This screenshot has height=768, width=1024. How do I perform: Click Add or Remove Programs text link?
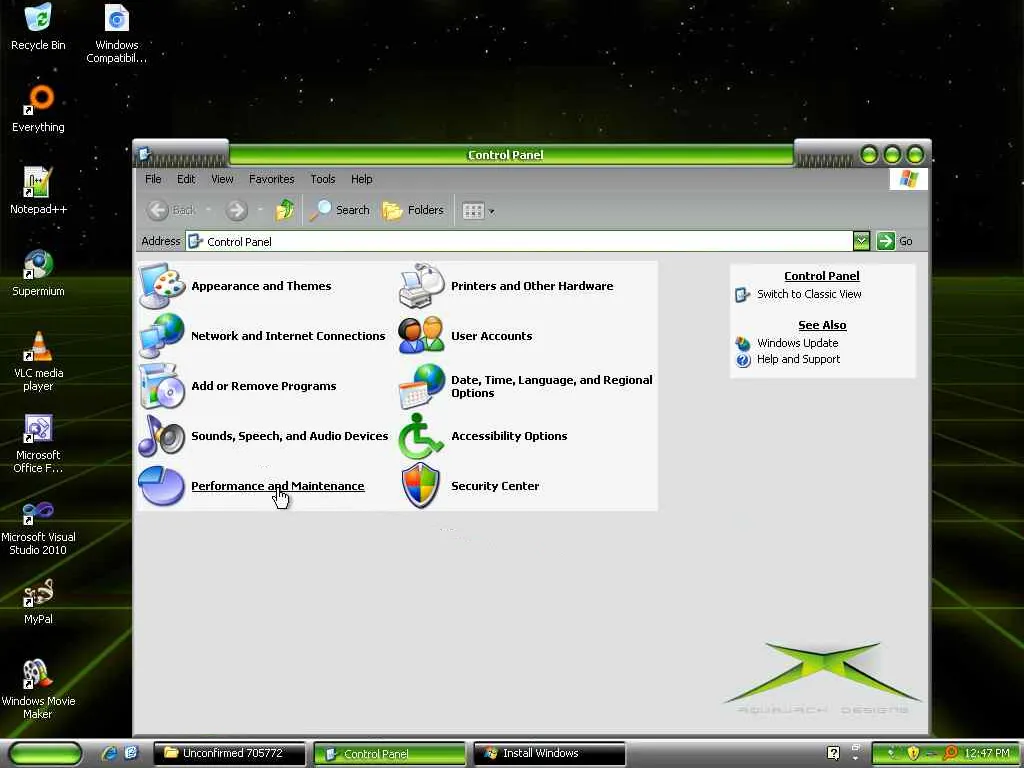263,386
